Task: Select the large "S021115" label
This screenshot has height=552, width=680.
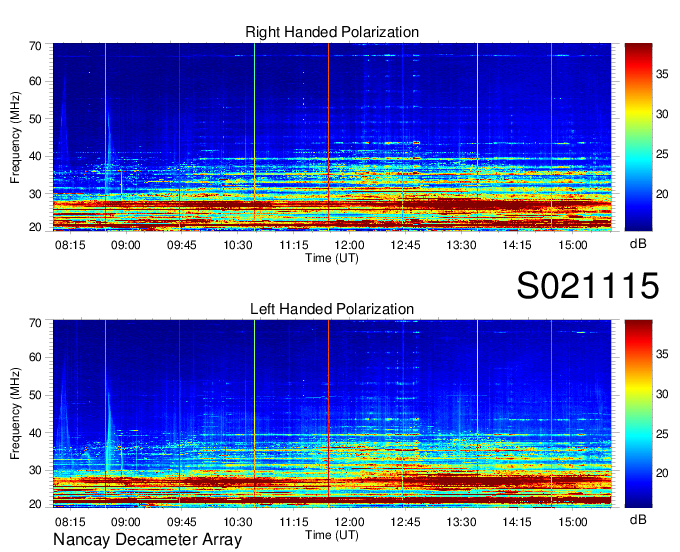Action: [588, 286]
